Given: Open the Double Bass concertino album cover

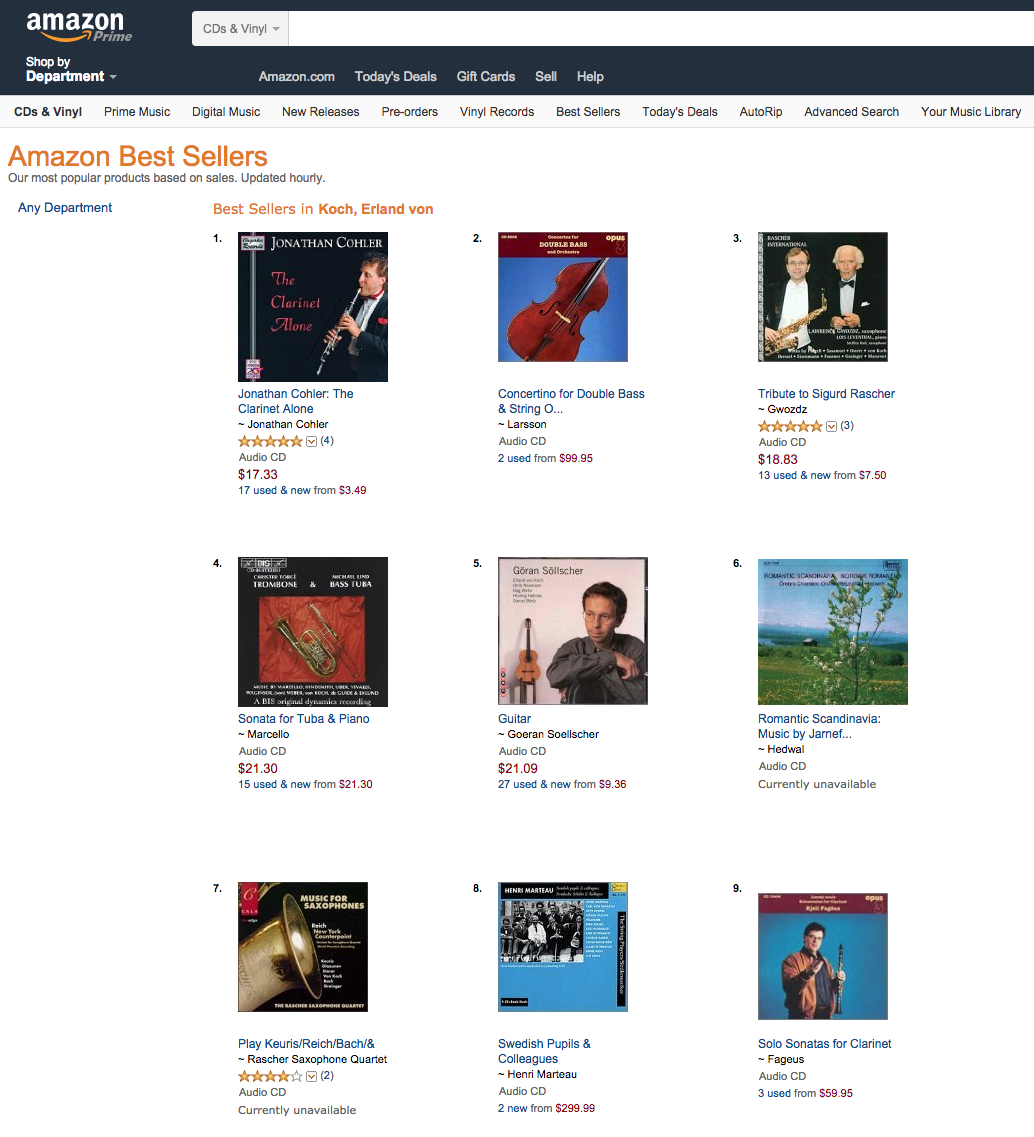Looking at the screenshot, I should 563,297.
